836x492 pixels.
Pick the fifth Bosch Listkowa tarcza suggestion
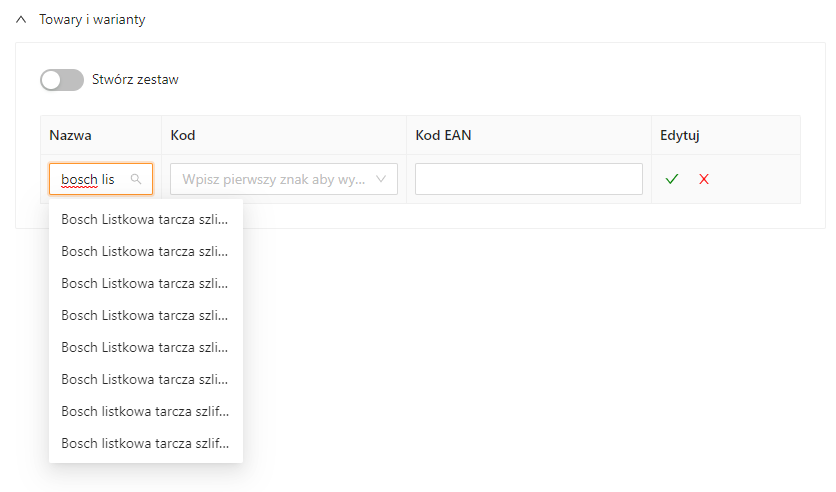(145, 346)
